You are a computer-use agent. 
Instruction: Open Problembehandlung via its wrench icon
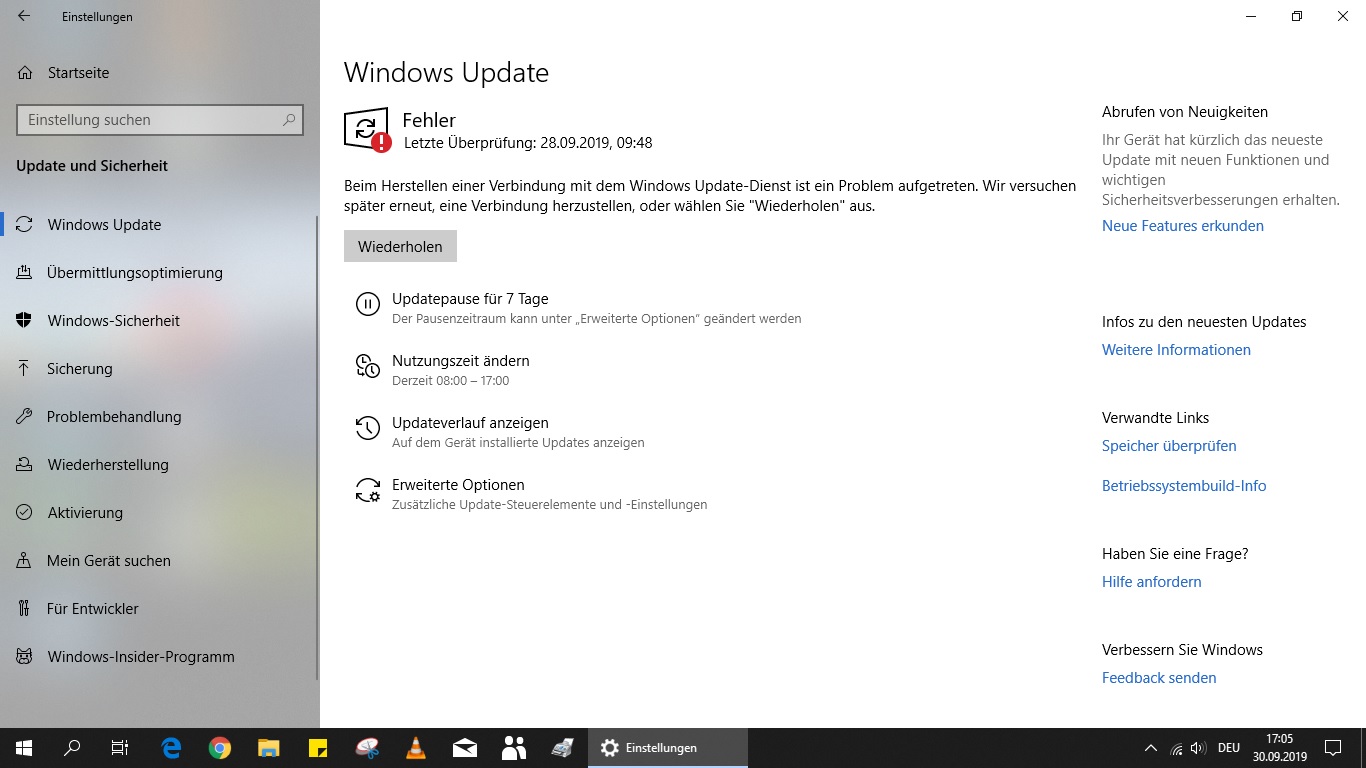pyautogui.click(x=25, y=417)
